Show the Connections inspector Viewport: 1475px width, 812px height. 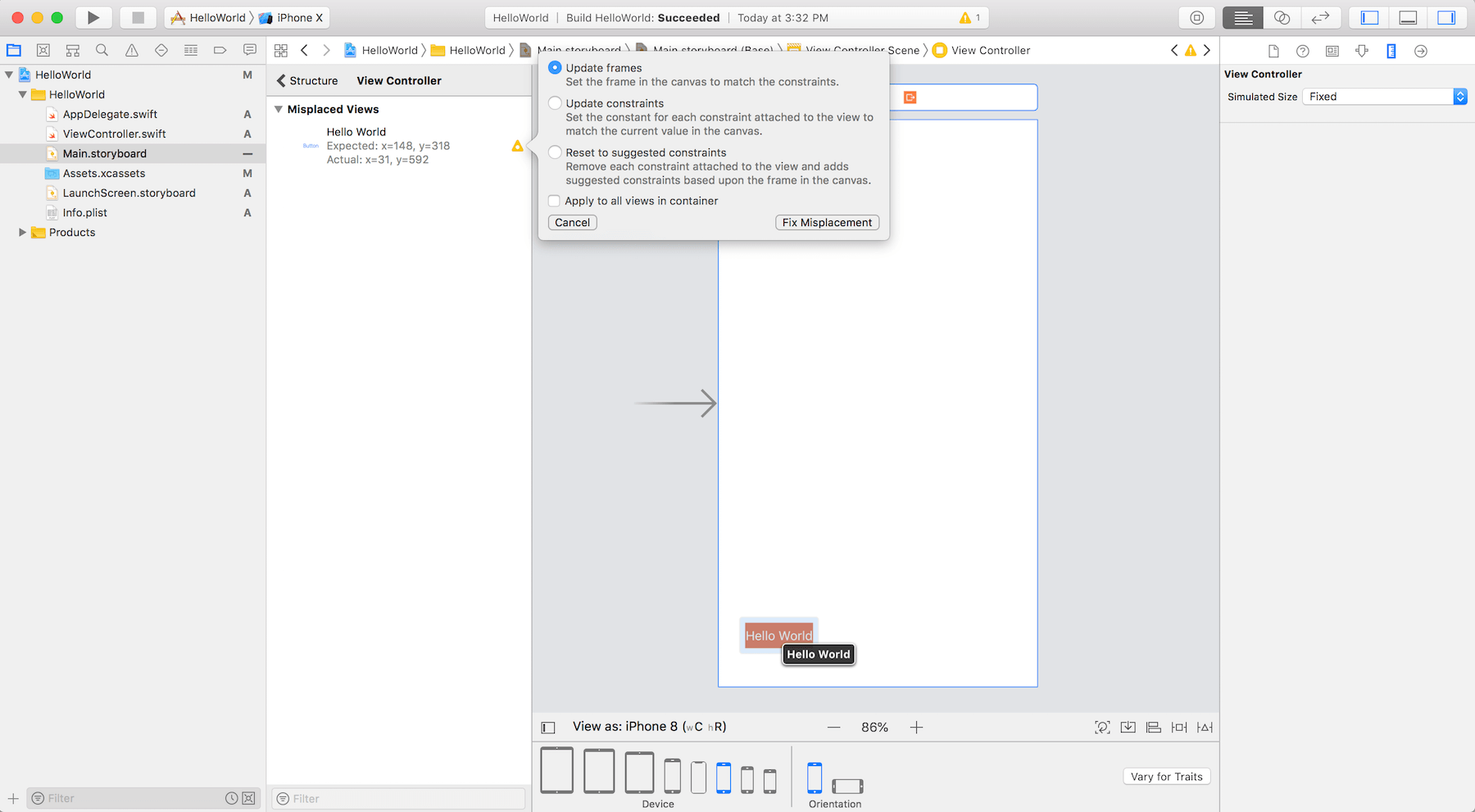tap(1421, 51)
